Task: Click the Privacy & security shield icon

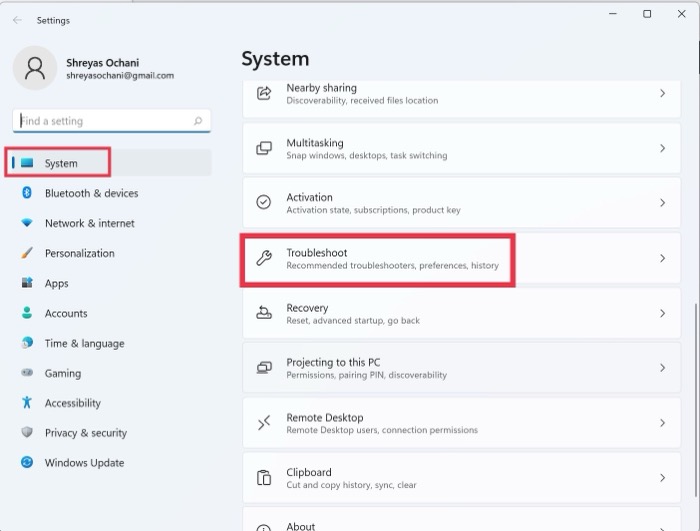Action: click(27, 432)
